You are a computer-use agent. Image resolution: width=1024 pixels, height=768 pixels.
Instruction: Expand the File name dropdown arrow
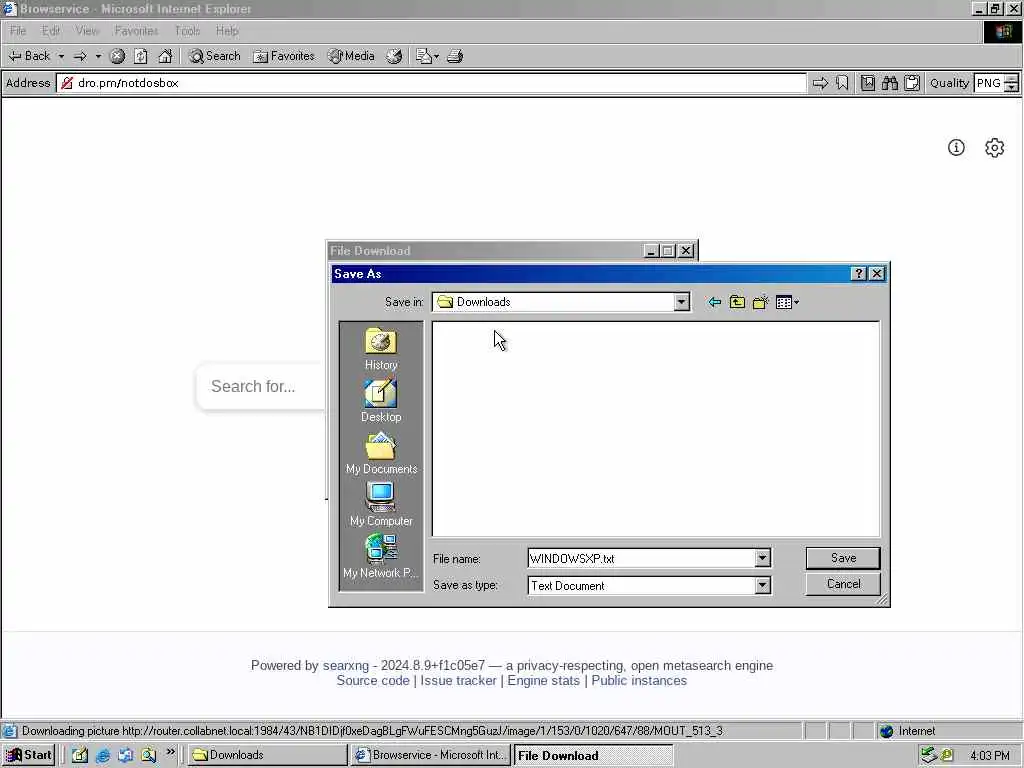tap(762, 558)
